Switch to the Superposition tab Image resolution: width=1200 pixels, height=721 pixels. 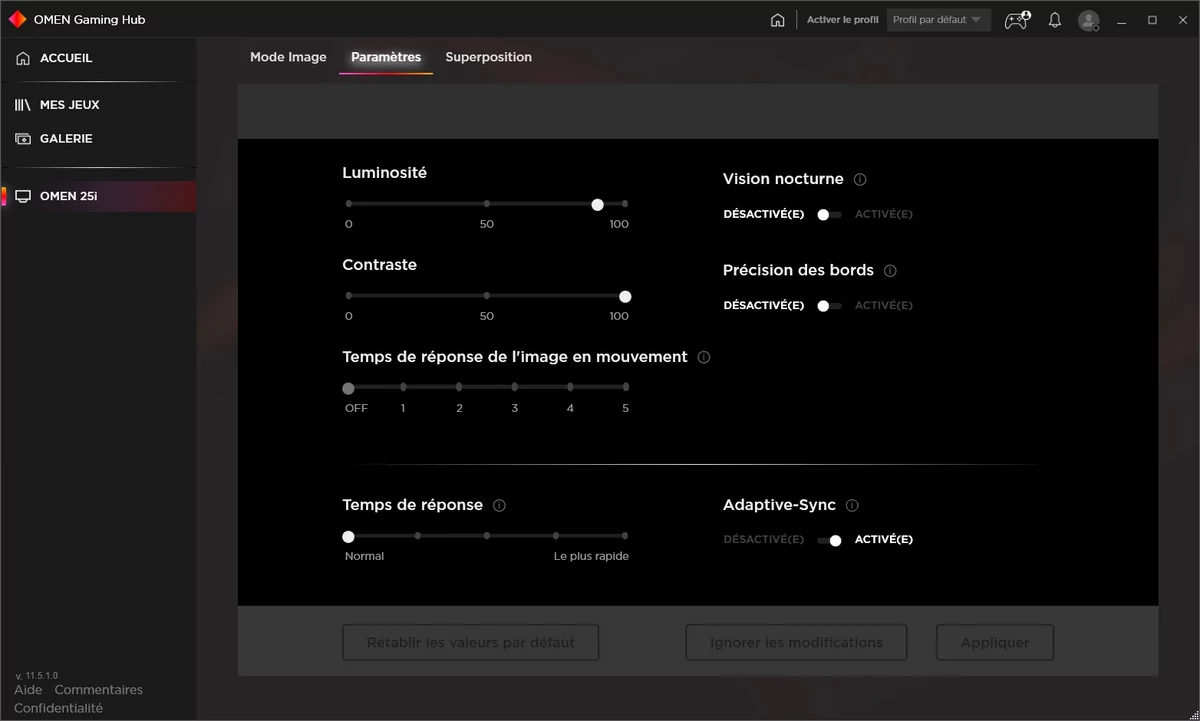(488, 57)
